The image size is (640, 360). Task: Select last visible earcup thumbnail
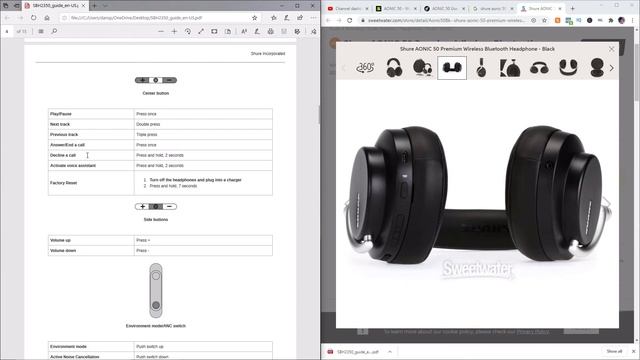coord(597,68)
